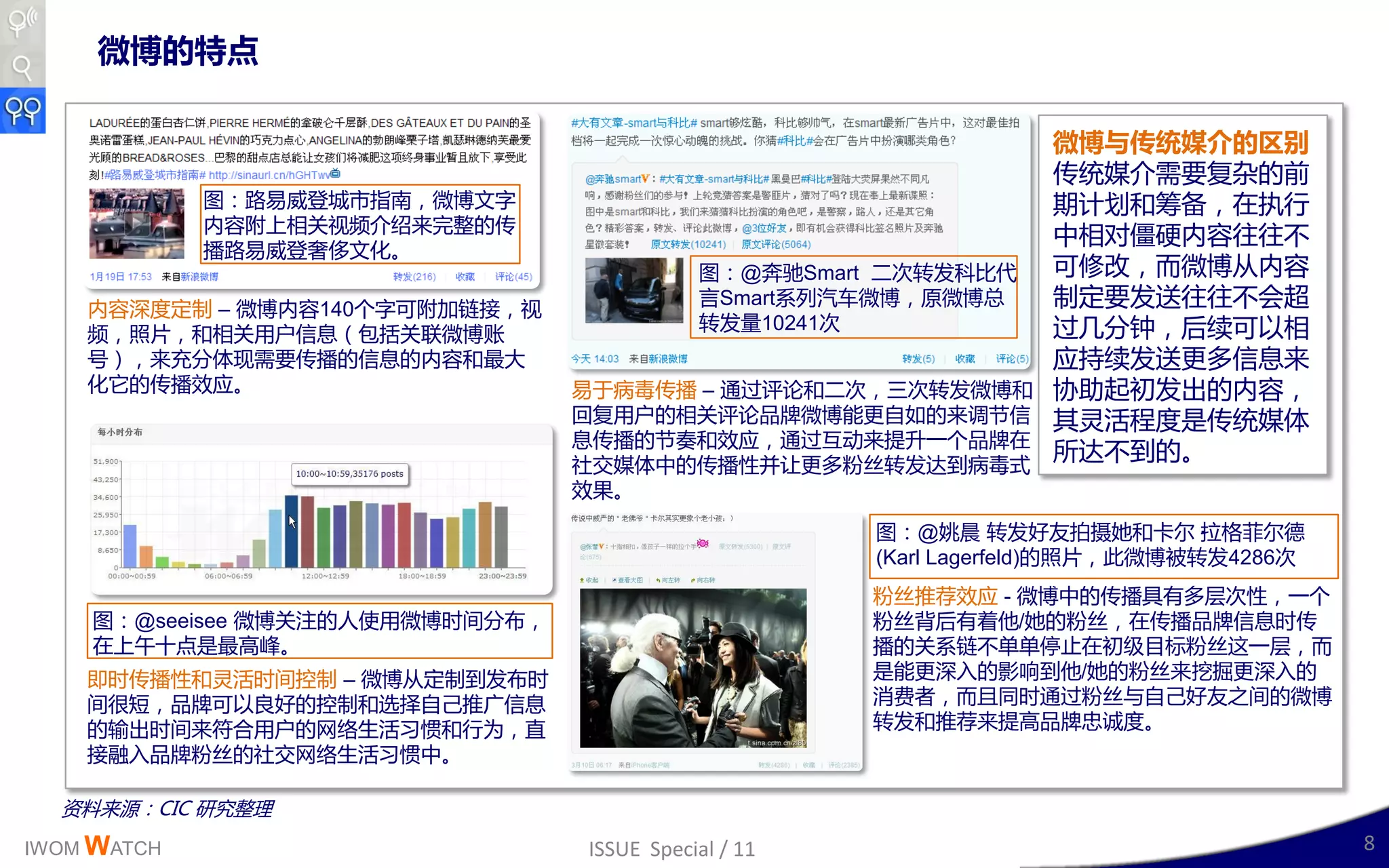Click 向右转 to rotate photo right
This screenshot has height=868, width=1389.
pos(703,580)
